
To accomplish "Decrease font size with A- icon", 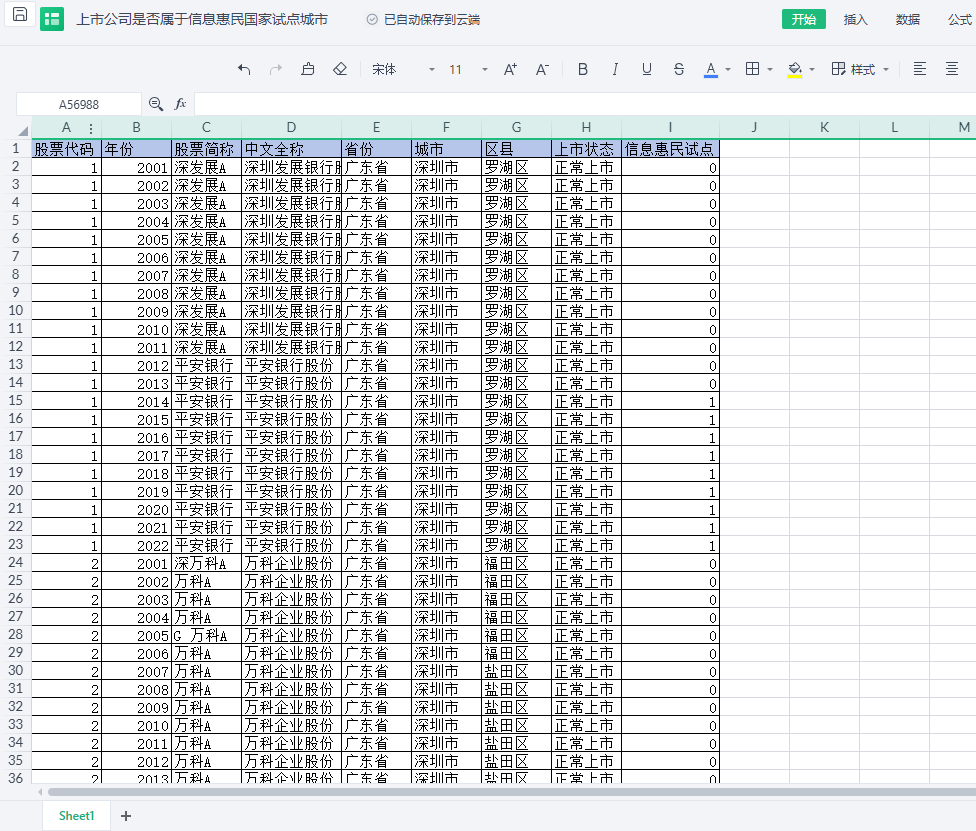I will point(542,69).
